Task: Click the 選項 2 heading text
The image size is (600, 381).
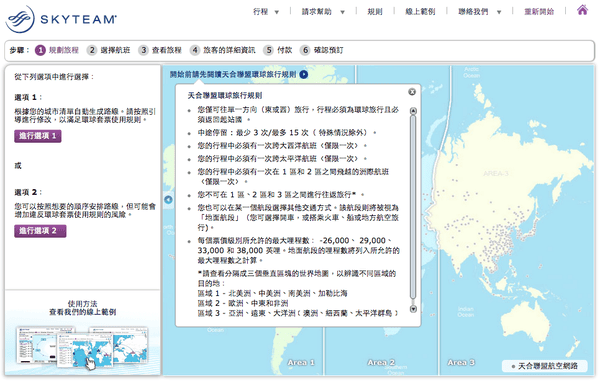Action: pyautogui.click(x=28, y=192)
